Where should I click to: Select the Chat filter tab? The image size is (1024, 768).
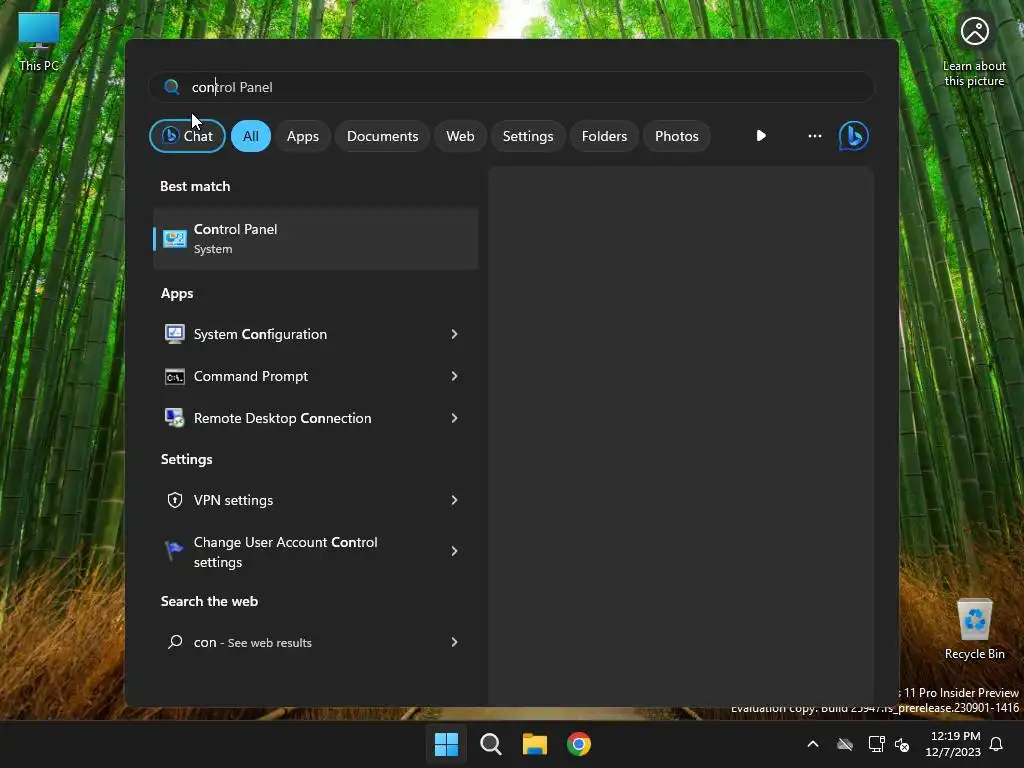pyautogui.click(x=187, y=136)
